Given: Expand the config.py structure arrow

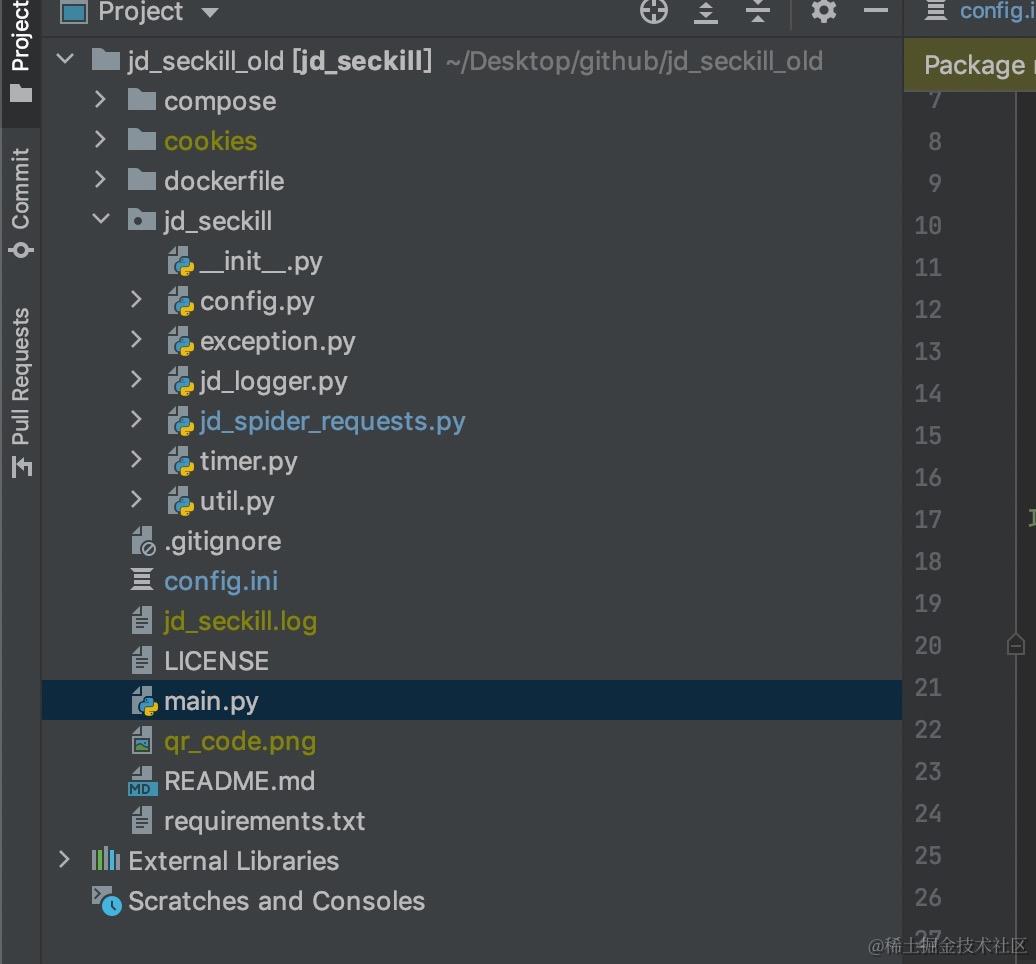Looking at the screenshot, I should [x=136, y=300].
